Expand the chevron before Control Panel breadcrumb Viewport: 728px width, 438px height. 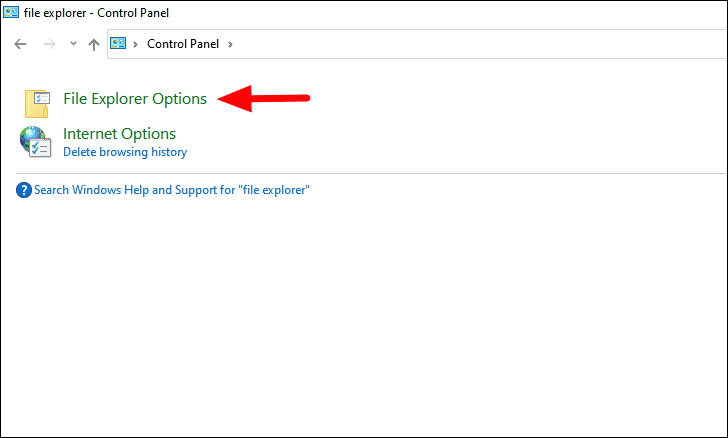[x=136, y=44]
